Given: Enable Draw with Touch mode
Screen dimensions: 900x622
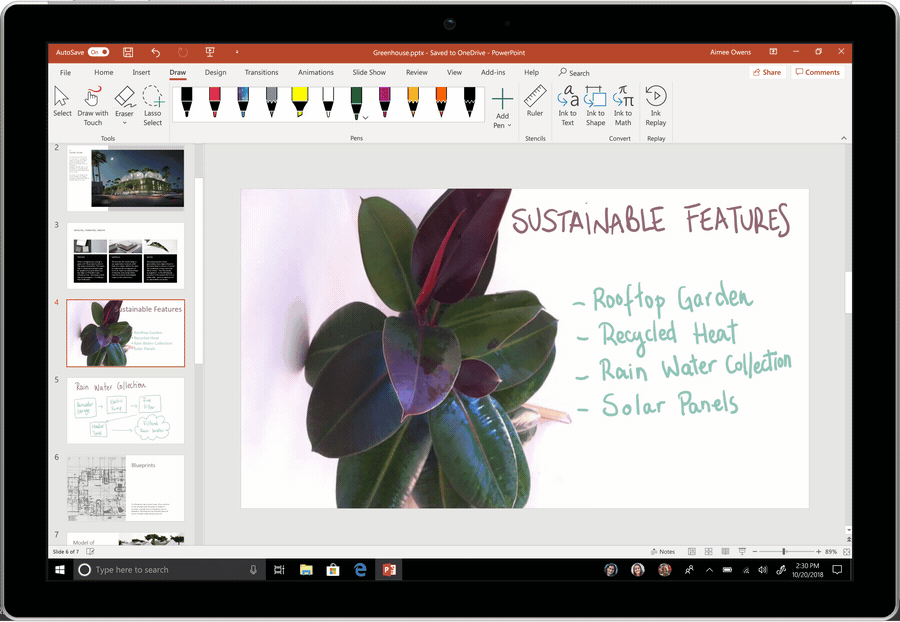Looking at the screenshot, I should pyautogui.click(x=92, y=103).
